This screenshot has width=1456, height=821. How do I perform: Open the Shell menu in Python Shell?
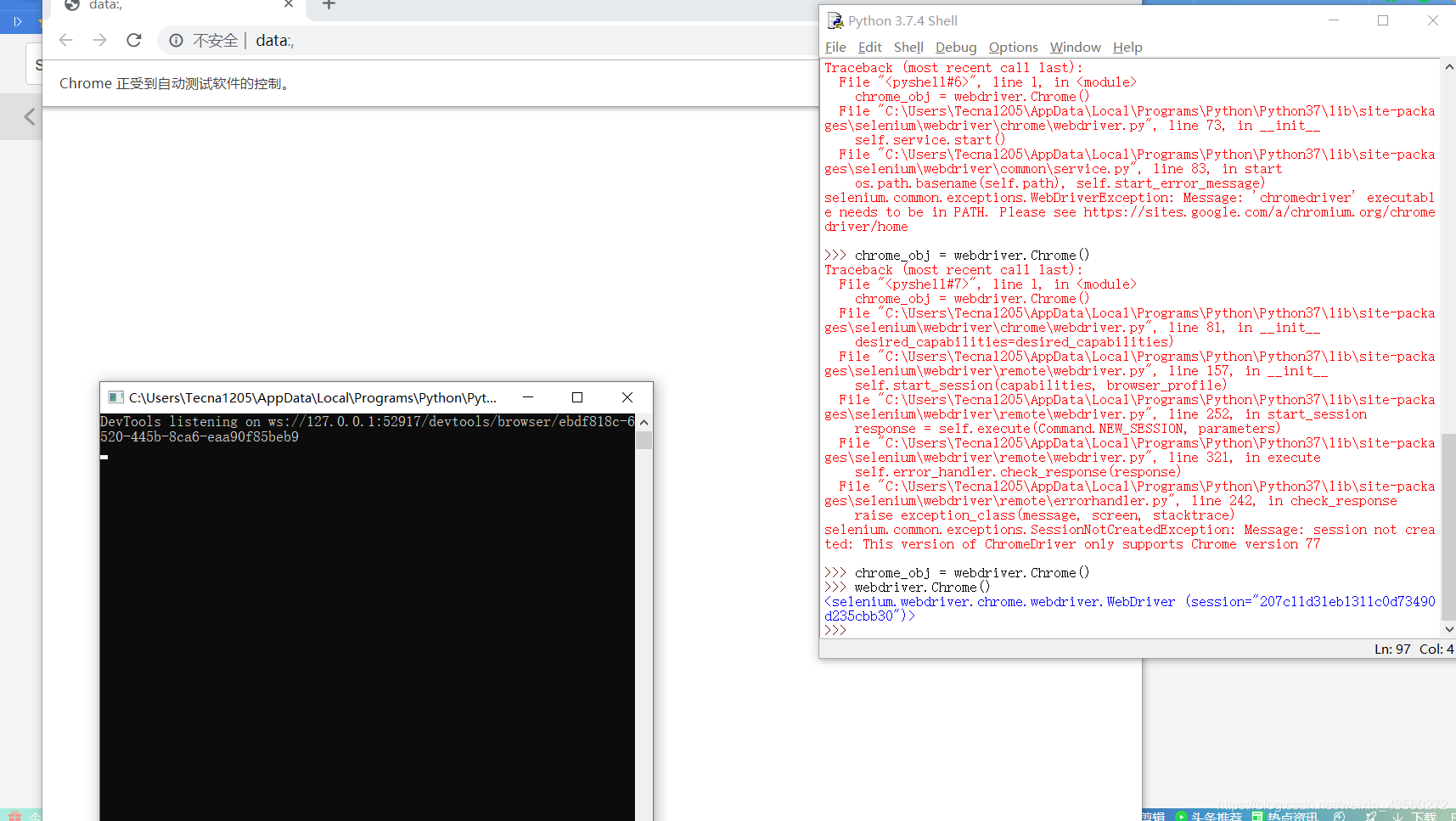click(908, 48)
